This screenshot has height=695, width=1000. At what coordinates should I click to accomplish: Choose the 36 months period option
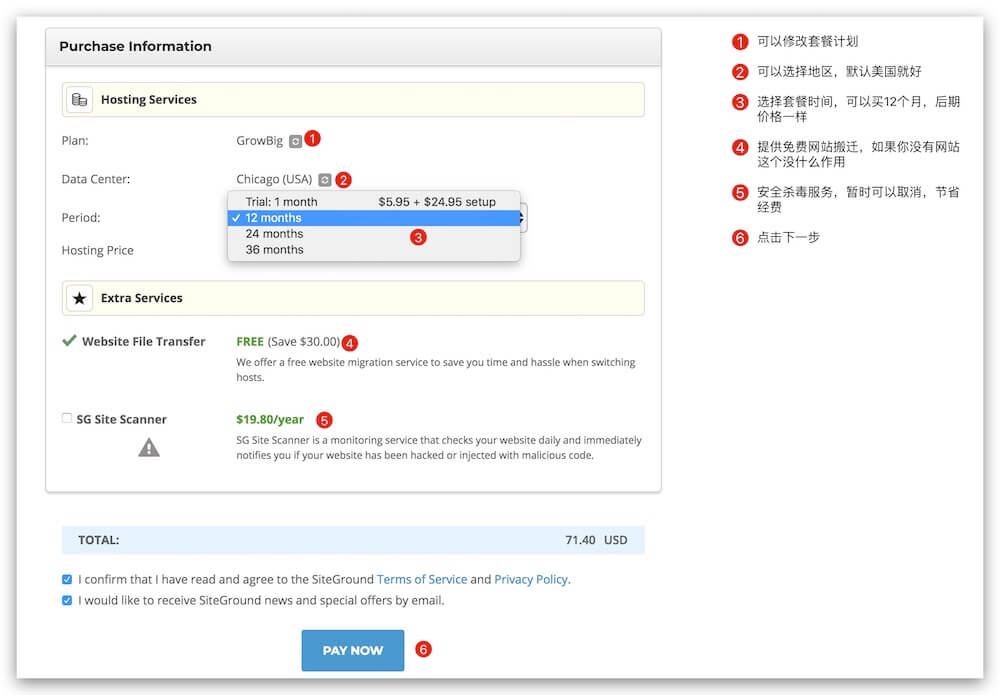tap(274, 250)
